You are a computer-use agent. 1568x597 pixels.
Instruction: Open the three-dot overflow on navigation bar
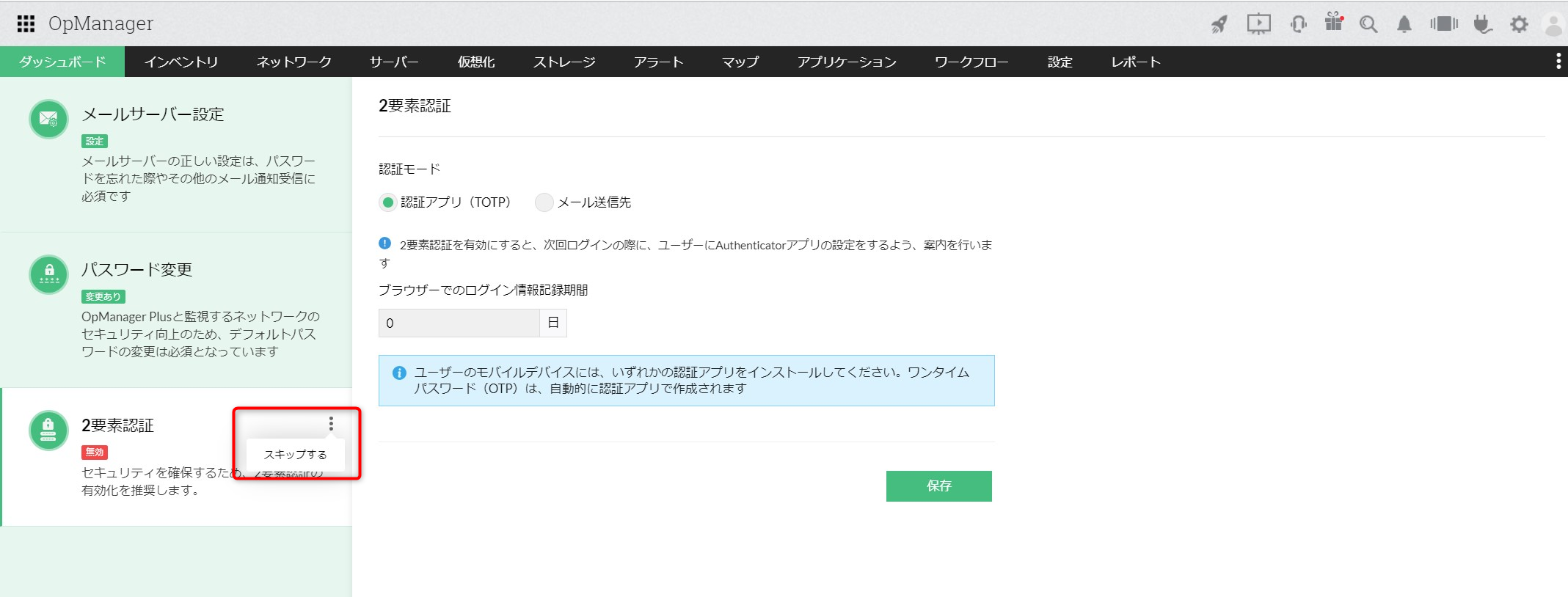point(1558,62)
